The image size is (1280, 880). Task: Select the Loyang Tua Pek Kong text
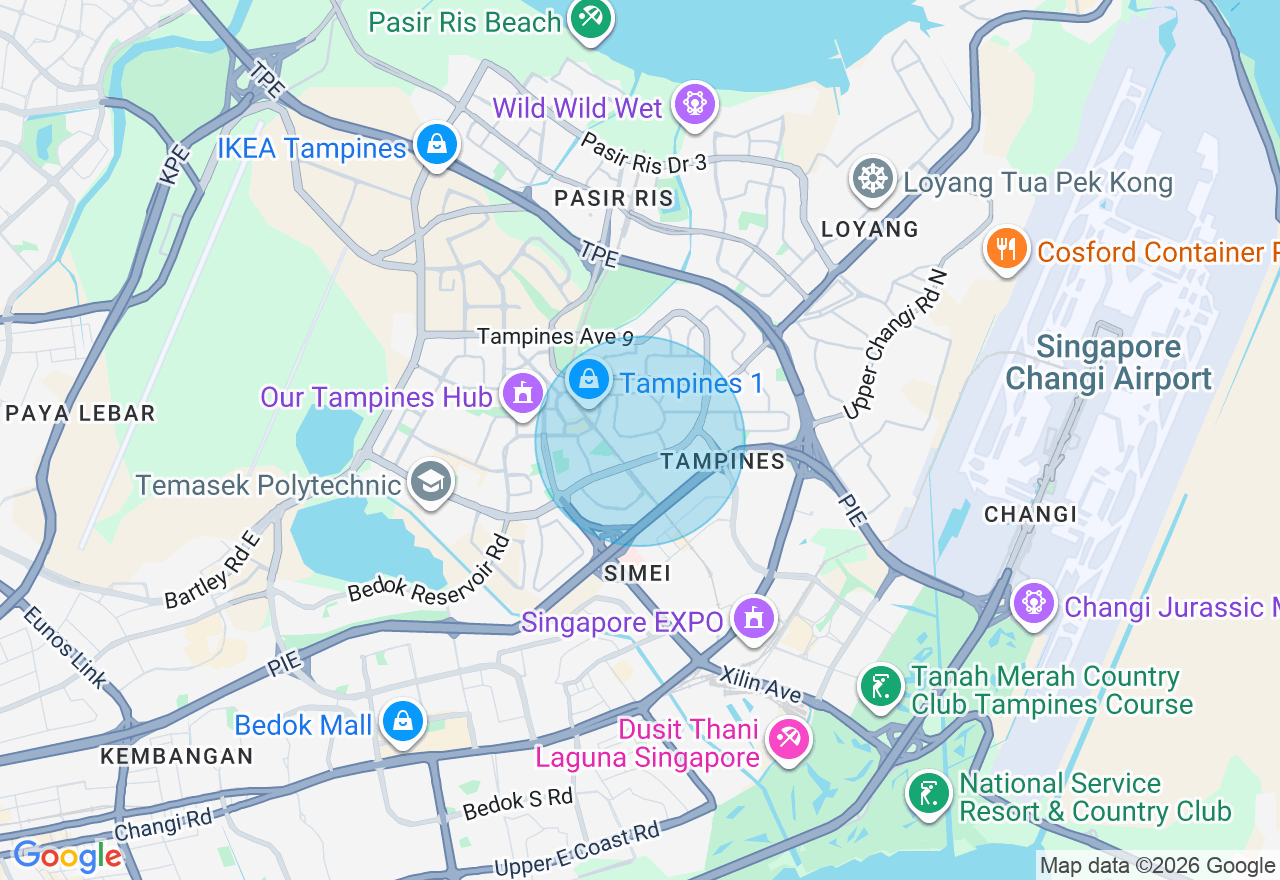click(1038, 183)
